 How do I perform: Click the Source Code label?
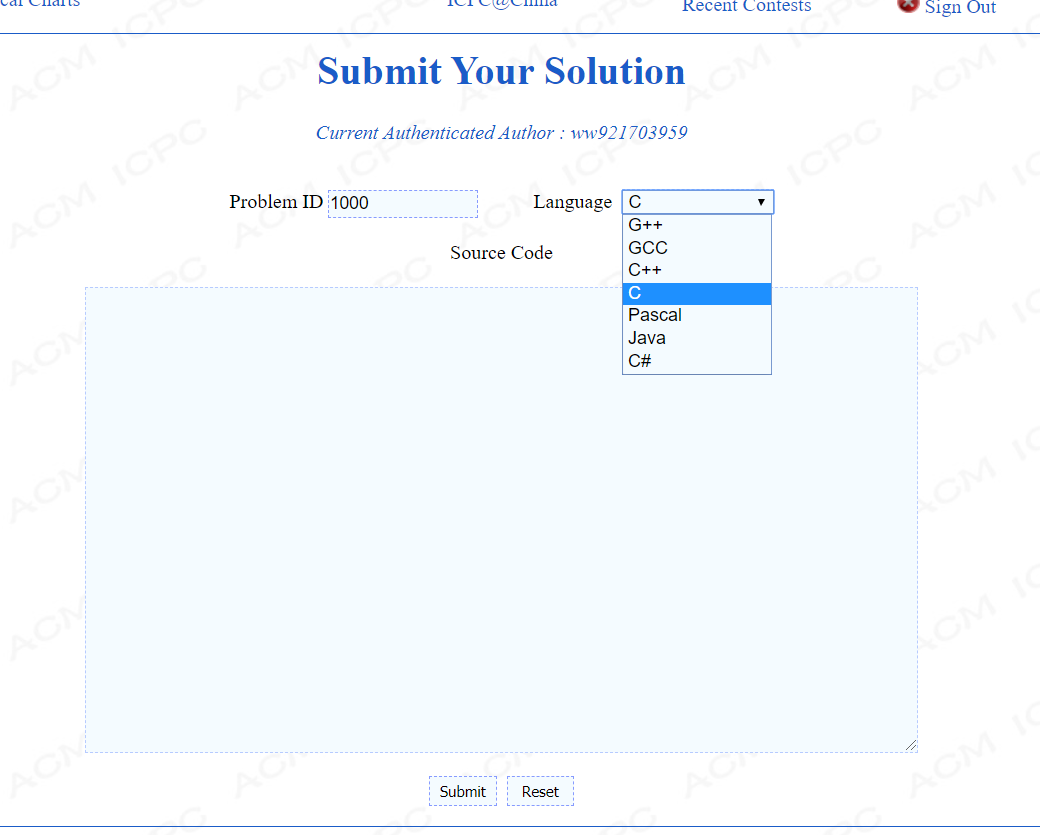(x=501, y=253)
